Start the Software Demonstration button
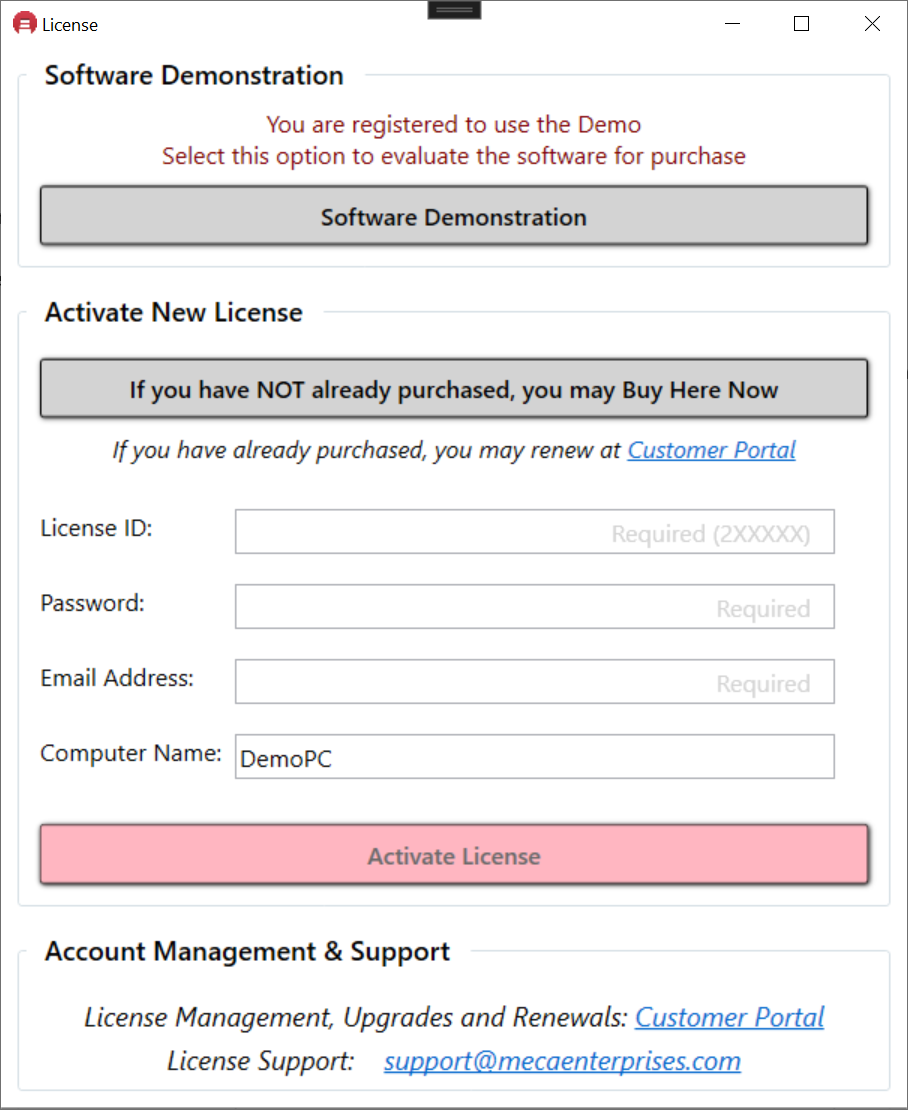Screen dimensions: 908x1110 (454, 216)
